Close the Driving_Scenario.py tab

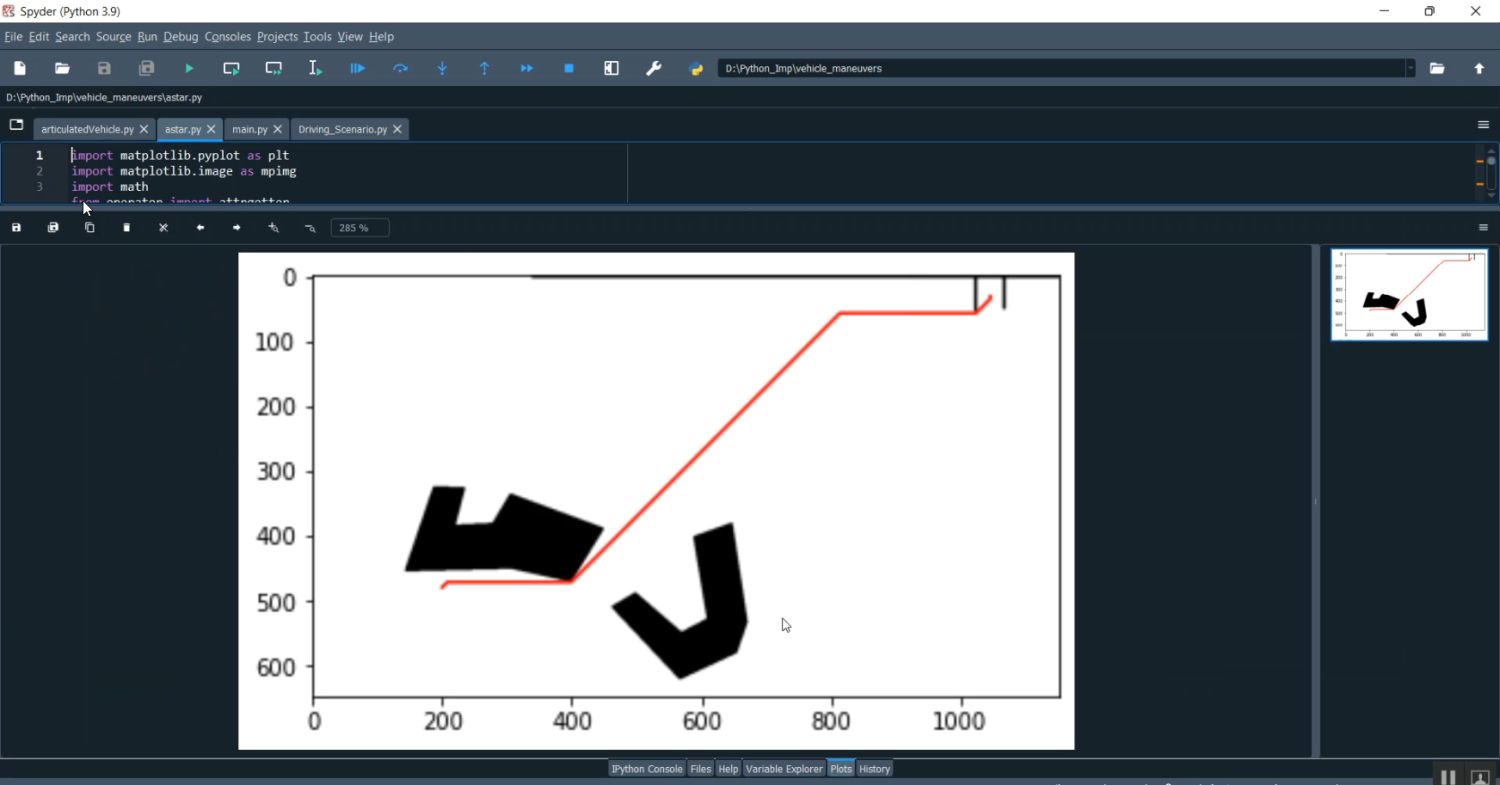coord(397,129)
